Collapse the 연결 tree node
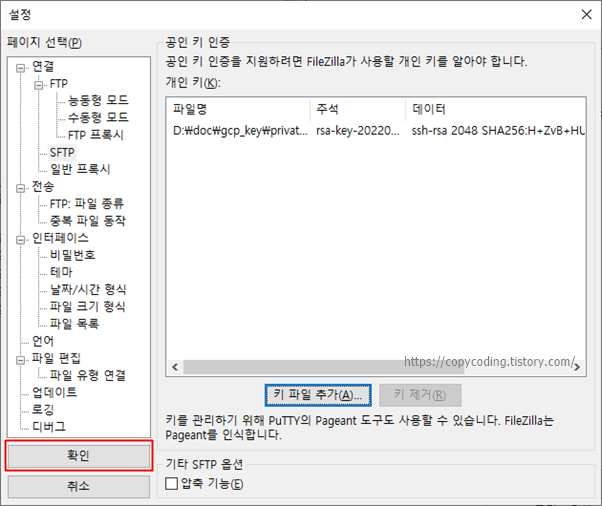Viewport: 602px width, 506px height. [x=20, y=68]
